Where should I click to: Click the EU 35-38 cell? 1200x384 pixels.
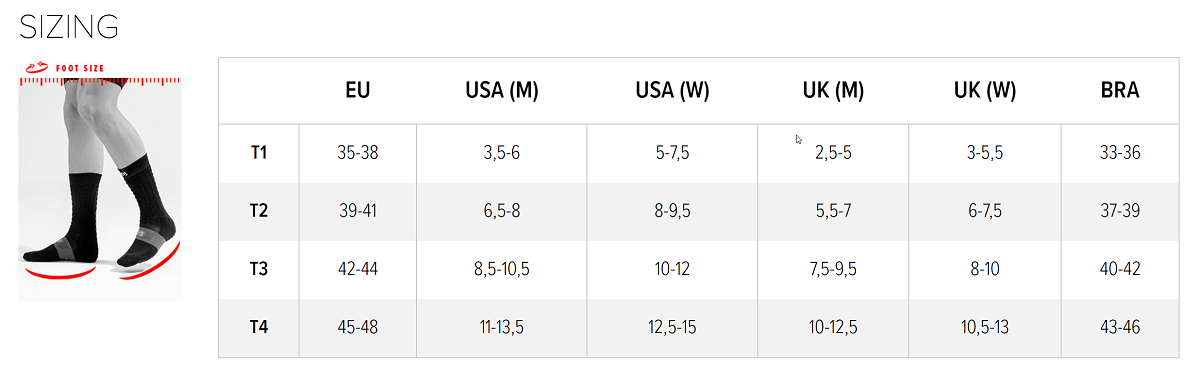click(x=358, y=153)
